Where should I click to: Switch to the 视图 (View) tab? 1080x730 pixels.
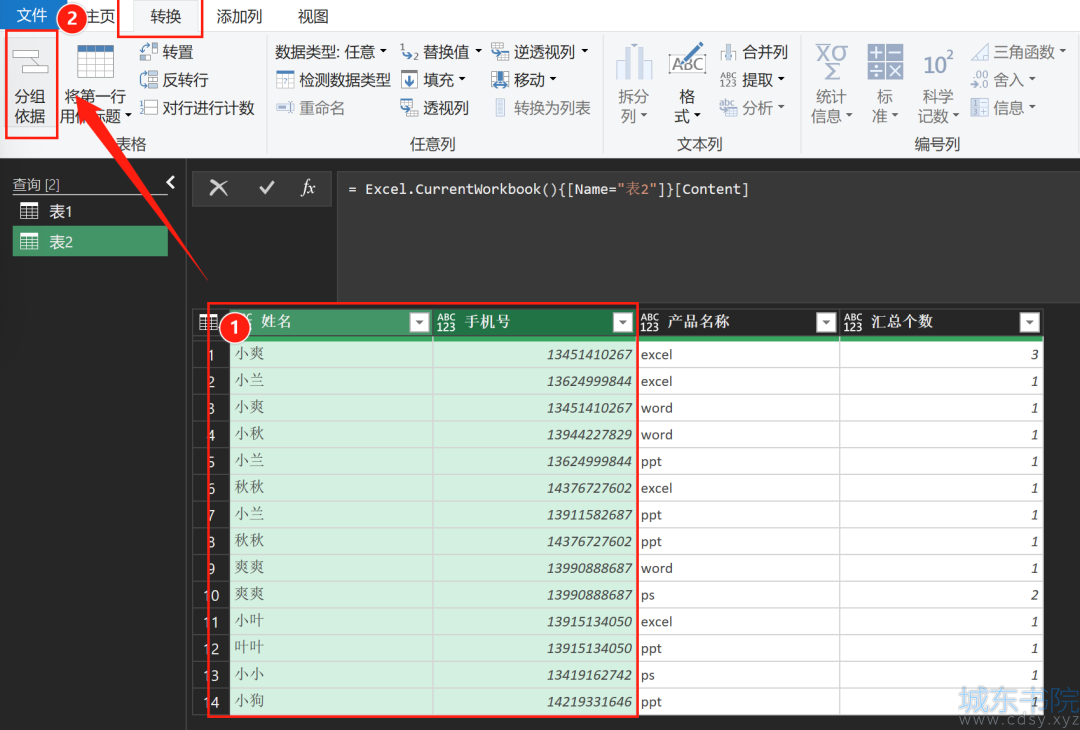[x=313, y=17]
